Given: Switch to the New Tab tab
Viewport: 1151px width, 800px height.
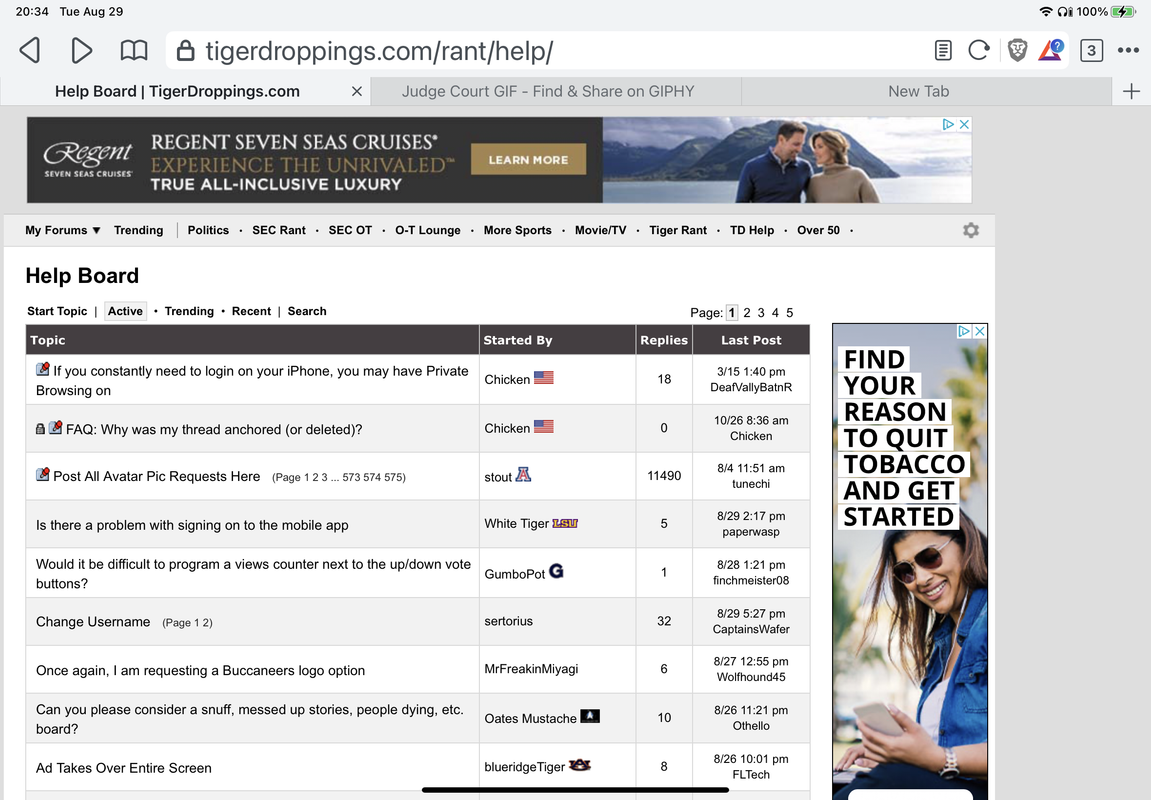Looking at the screenshot, I should tap(918, 91).
